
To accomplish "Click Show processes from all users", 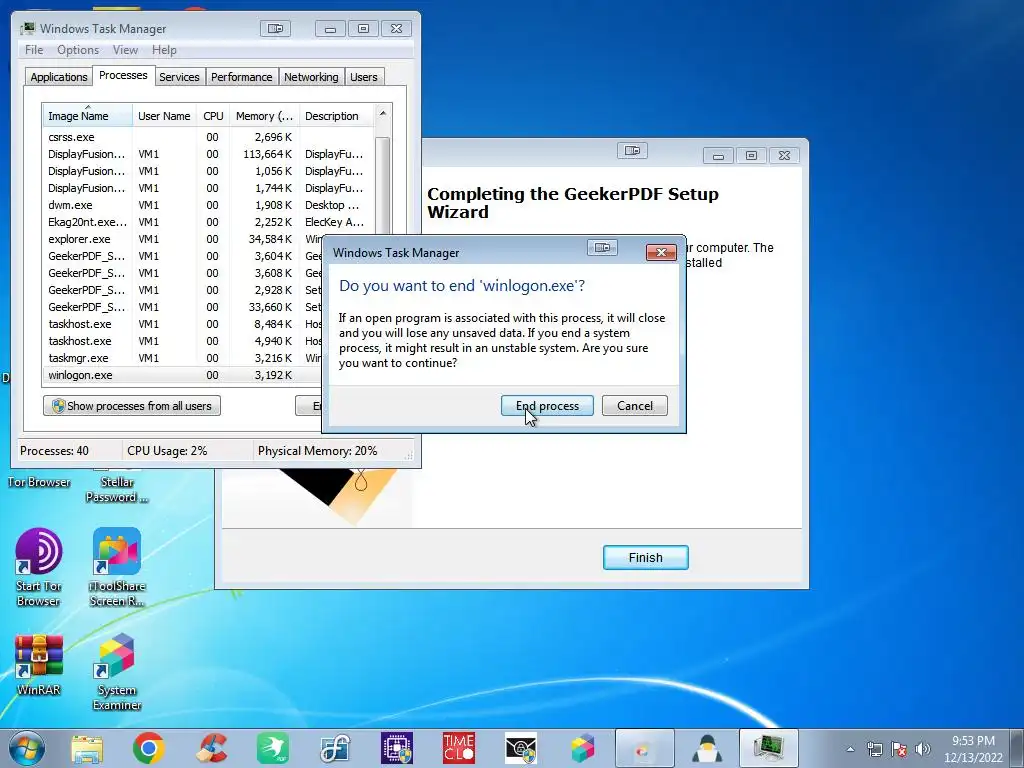I will pos(132,406).
